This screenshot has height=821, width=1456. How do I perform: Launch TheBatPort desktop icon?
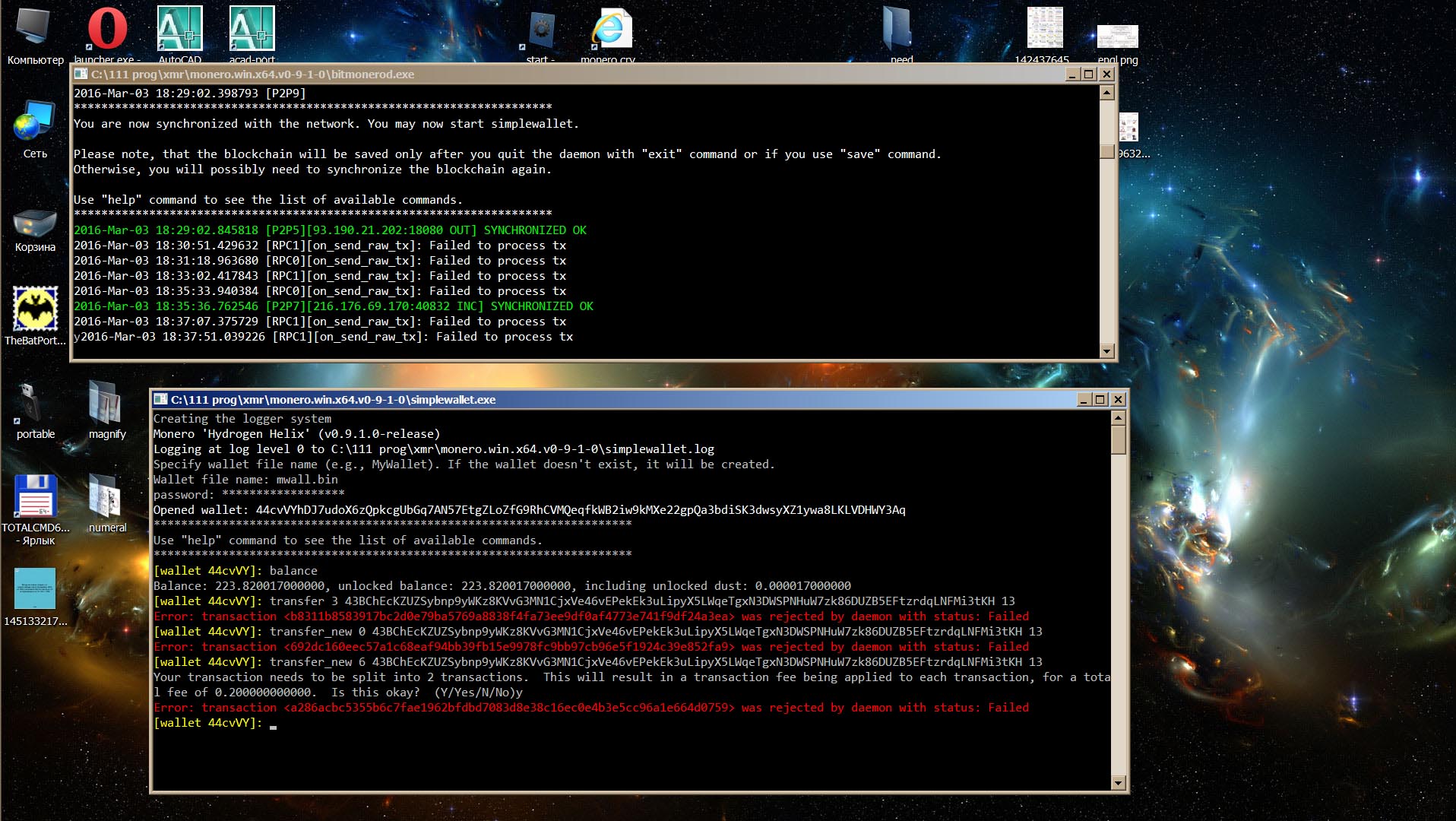click(34, 316)
